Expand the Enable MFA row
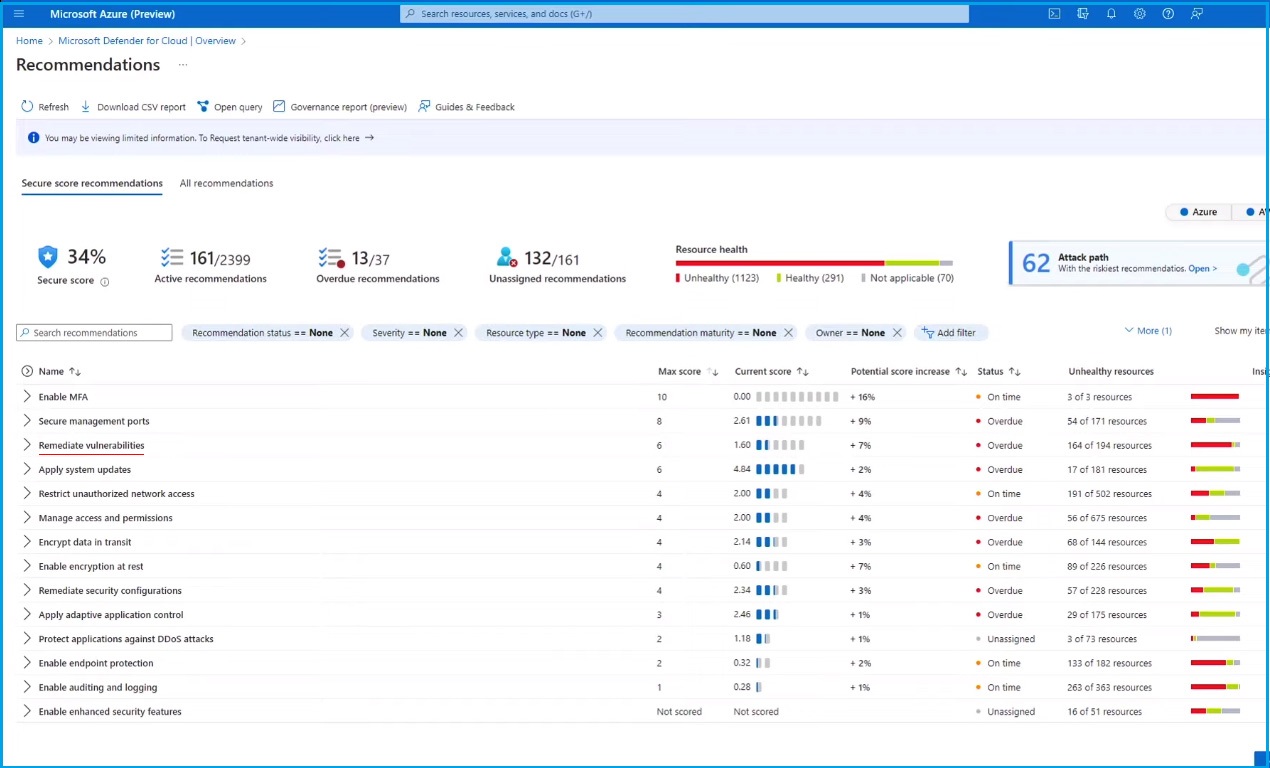The width and height of the screenshot is (1270, 768). pos(27,397)
